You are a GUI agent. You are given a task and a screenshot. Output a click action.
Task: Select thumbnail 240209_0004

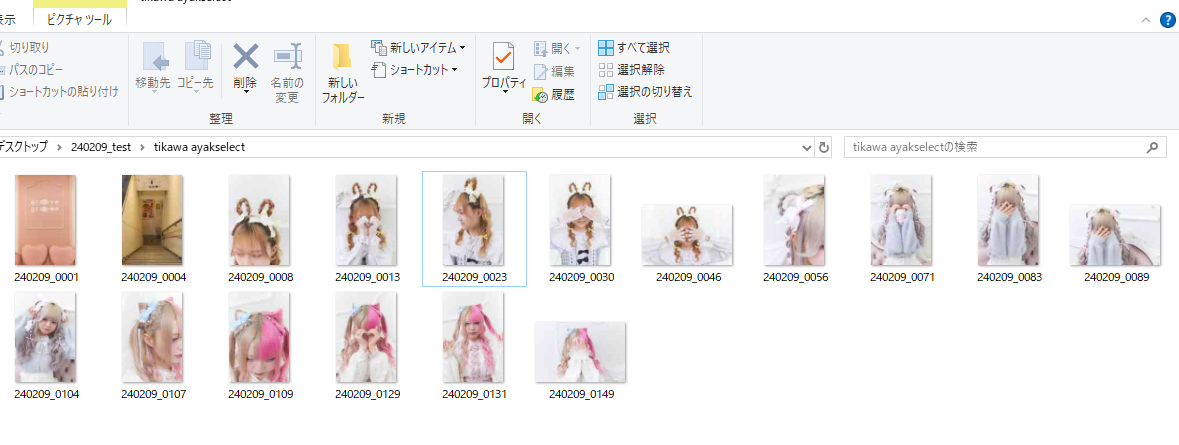pyautogui.click(x=153, y=220)
